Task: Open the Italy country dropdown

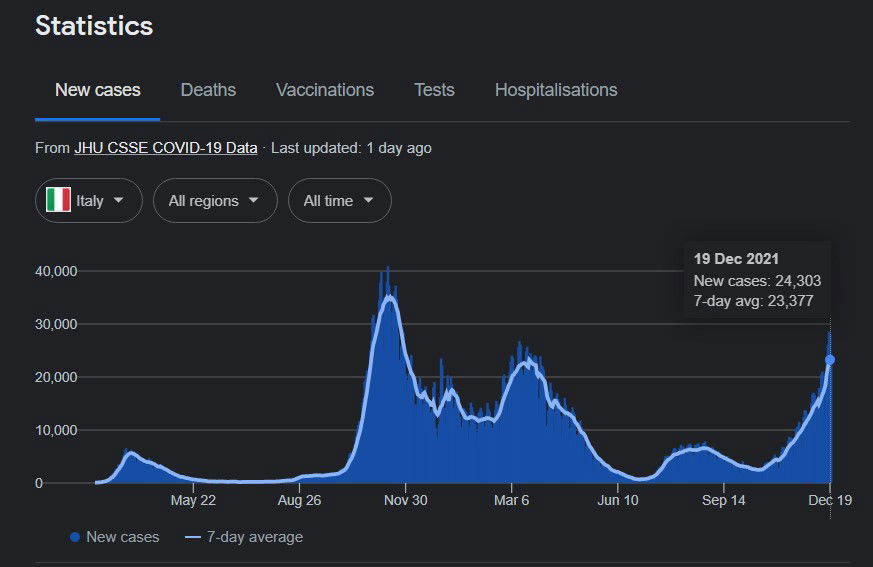Action: [x=88, y=201]
